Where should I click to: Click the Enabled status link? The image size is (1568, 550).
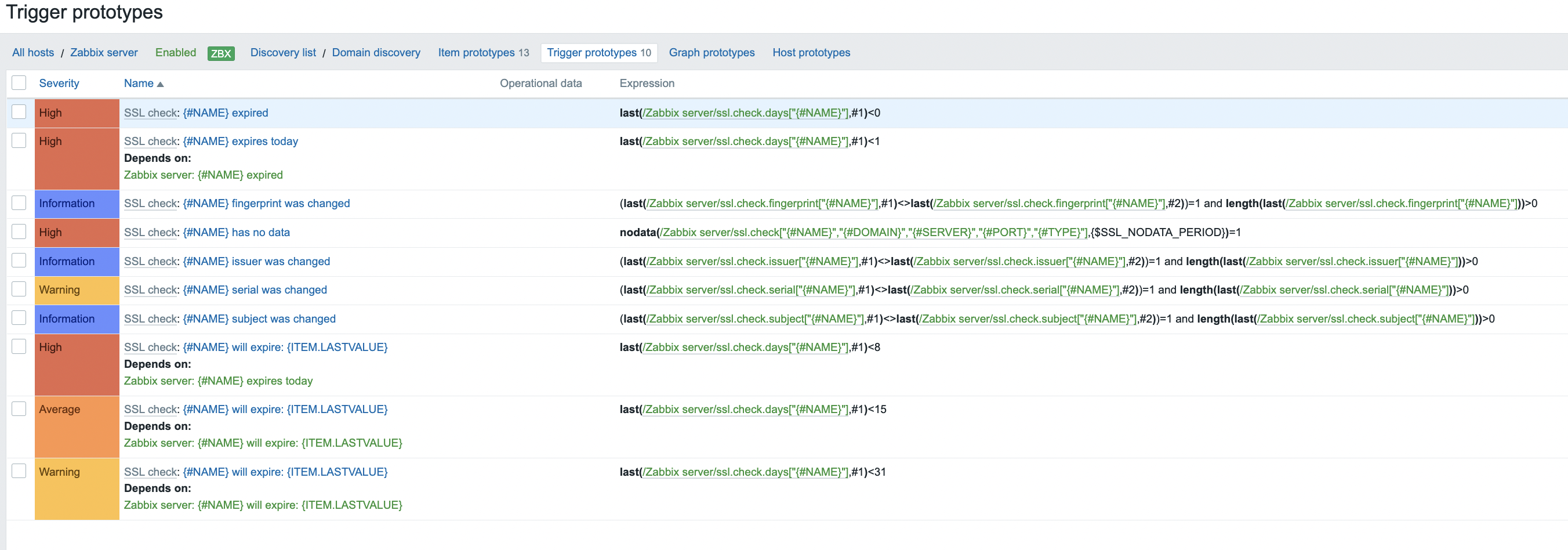coord(175,53)
